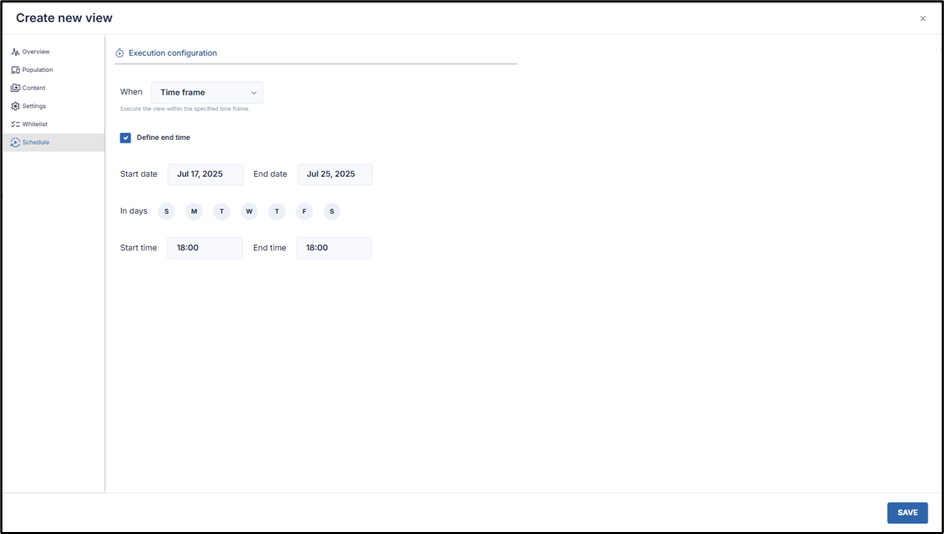This screenshot has width=944, height=534.
Task: Toggle Saturday, the last day button
Action: click(332, 211)
